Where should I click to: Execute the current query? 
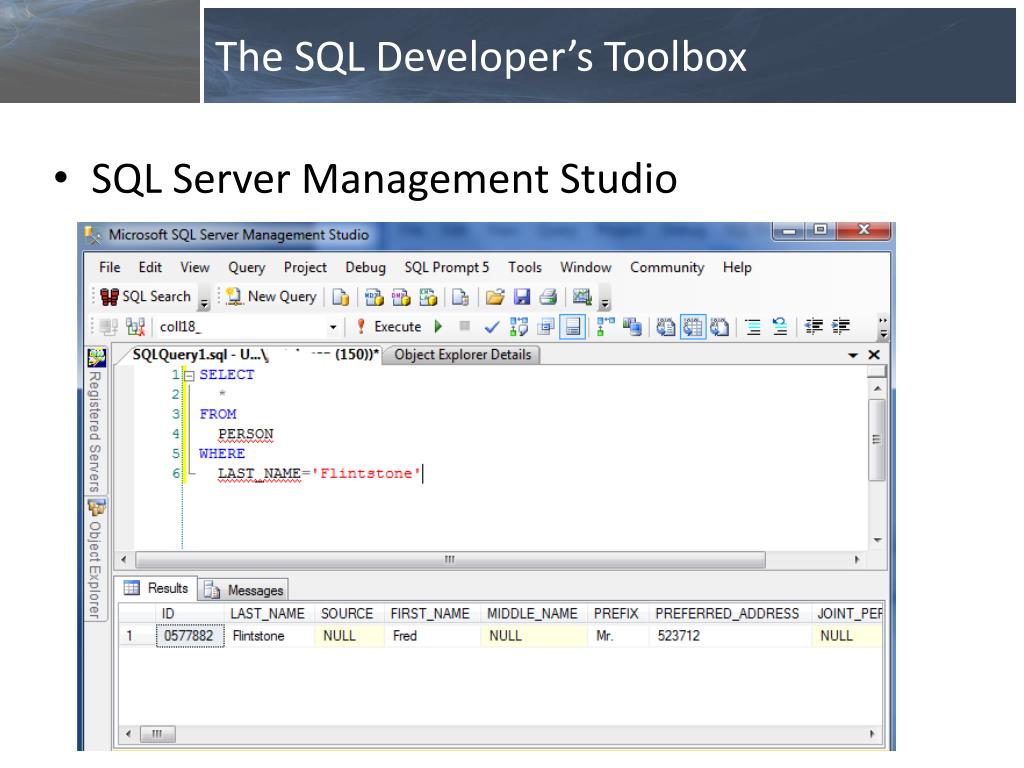[389, 327]
